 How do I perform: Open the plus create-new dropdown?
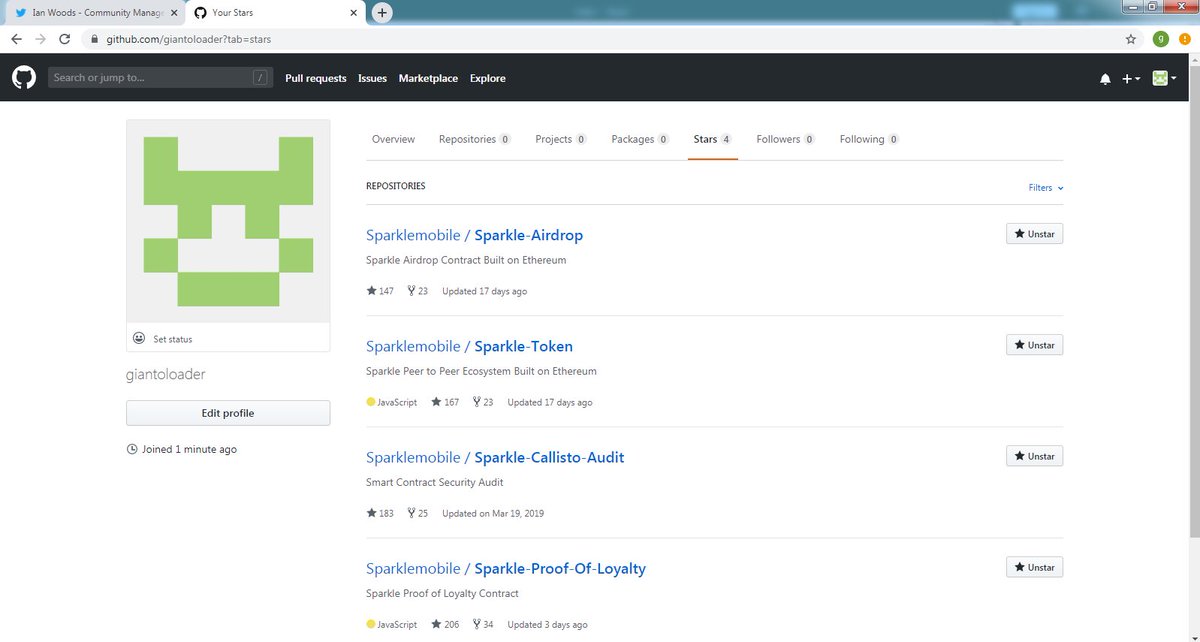[1131, 79]
